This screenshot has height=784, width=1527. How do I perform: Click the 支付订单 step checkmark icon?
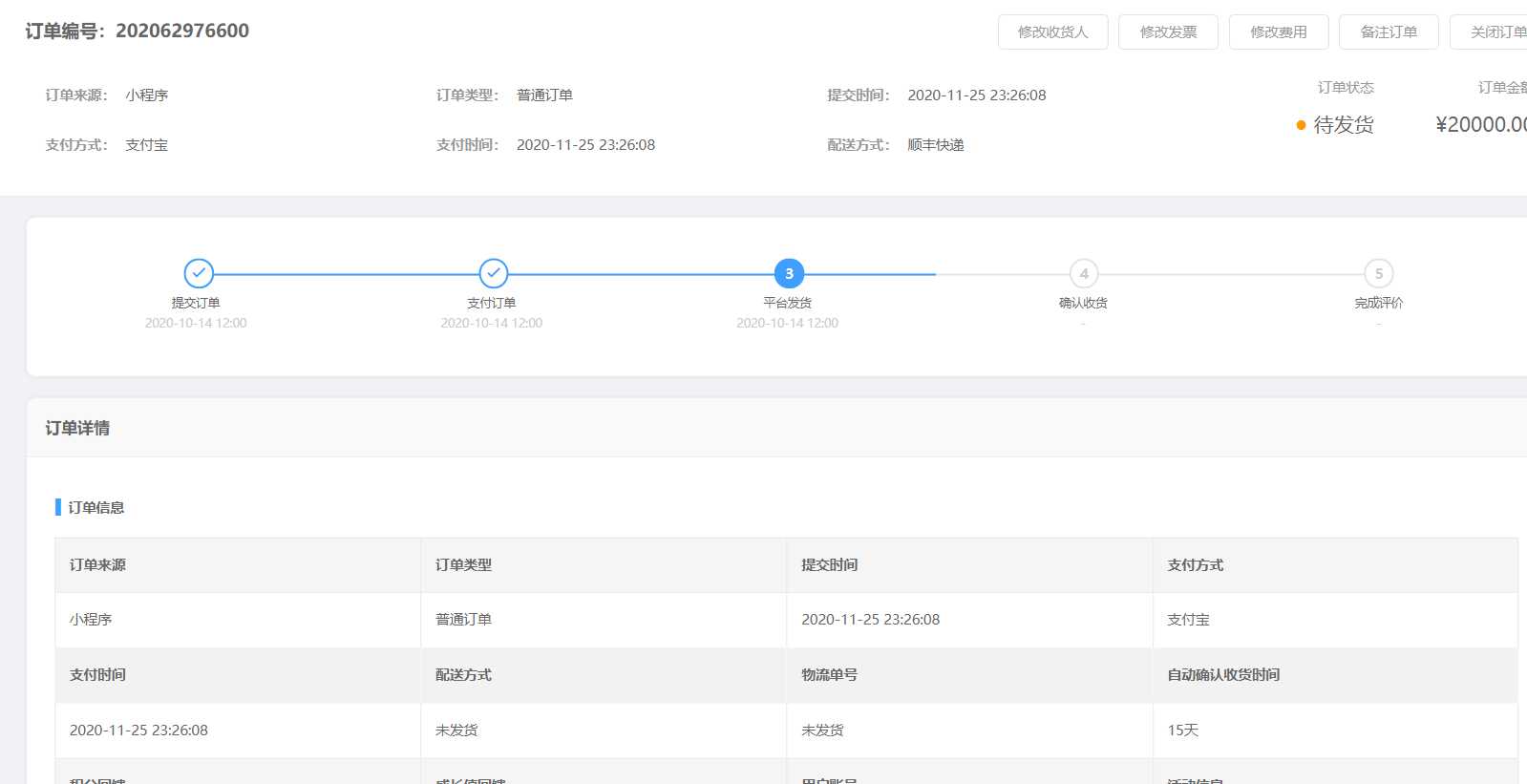494,273
